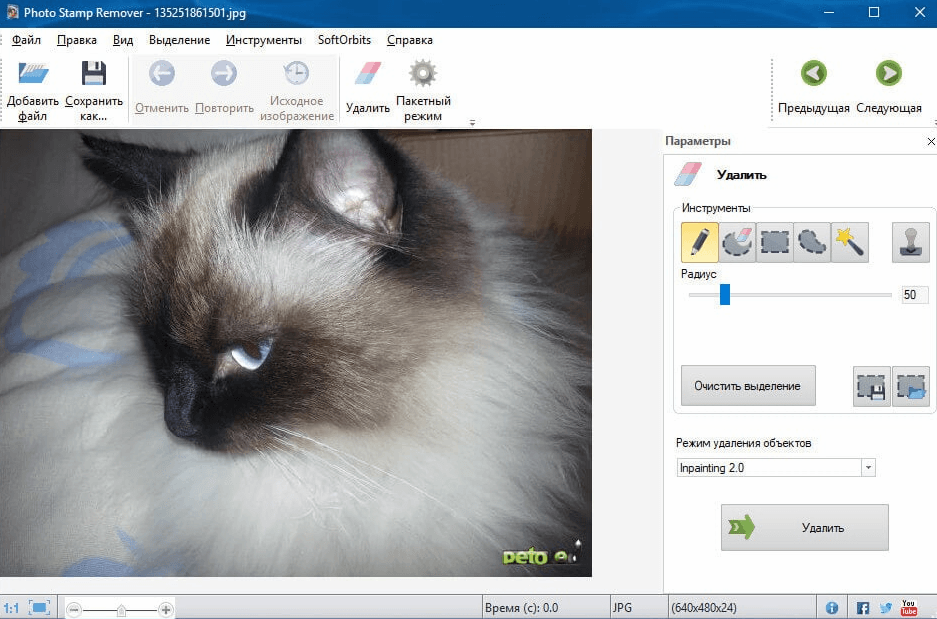The height and width of the screenshot is (619, 937).
Task: Toggle the 1:1 zoom mode
Action: coord(11,608)
